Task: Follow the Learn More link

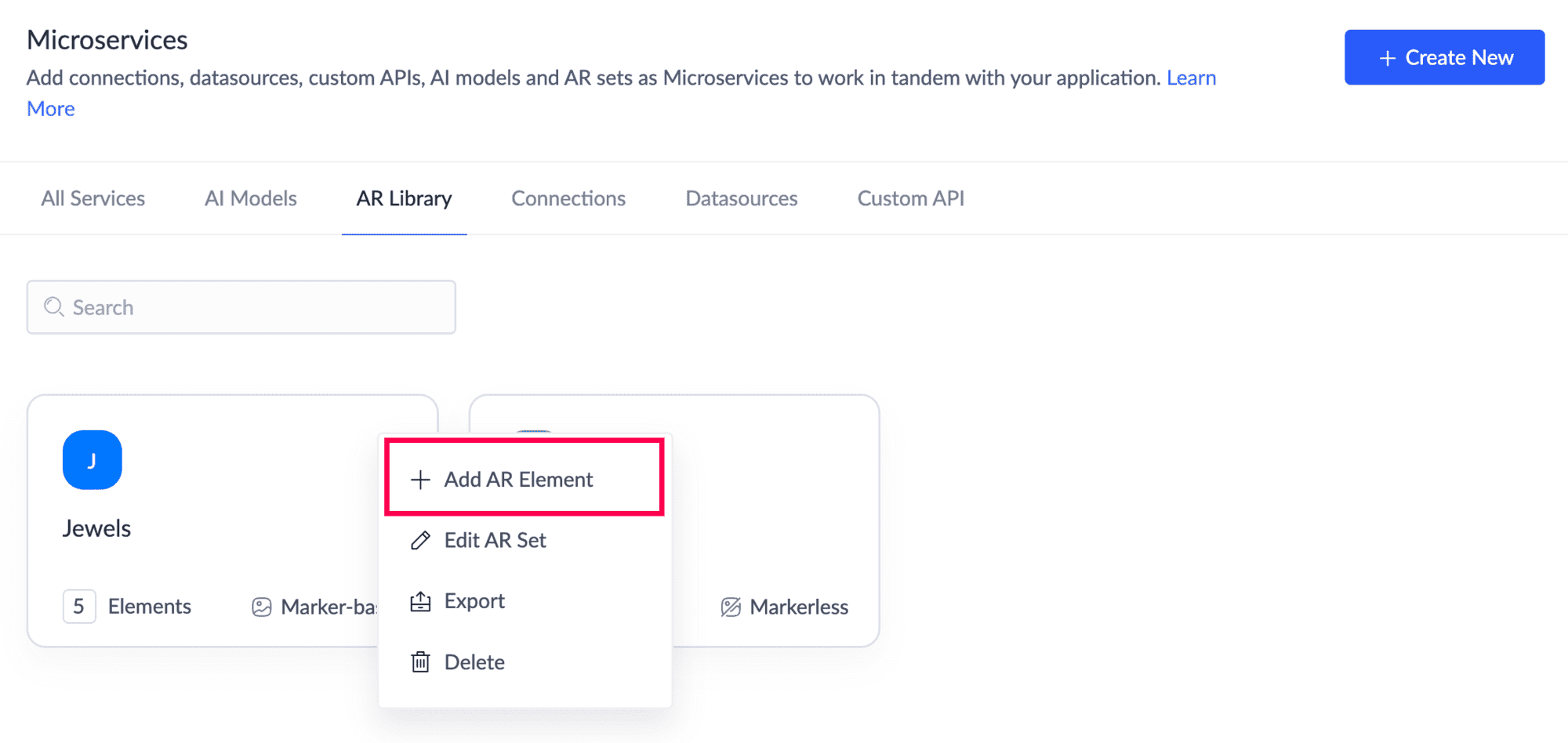Action: coord(1191,78)
